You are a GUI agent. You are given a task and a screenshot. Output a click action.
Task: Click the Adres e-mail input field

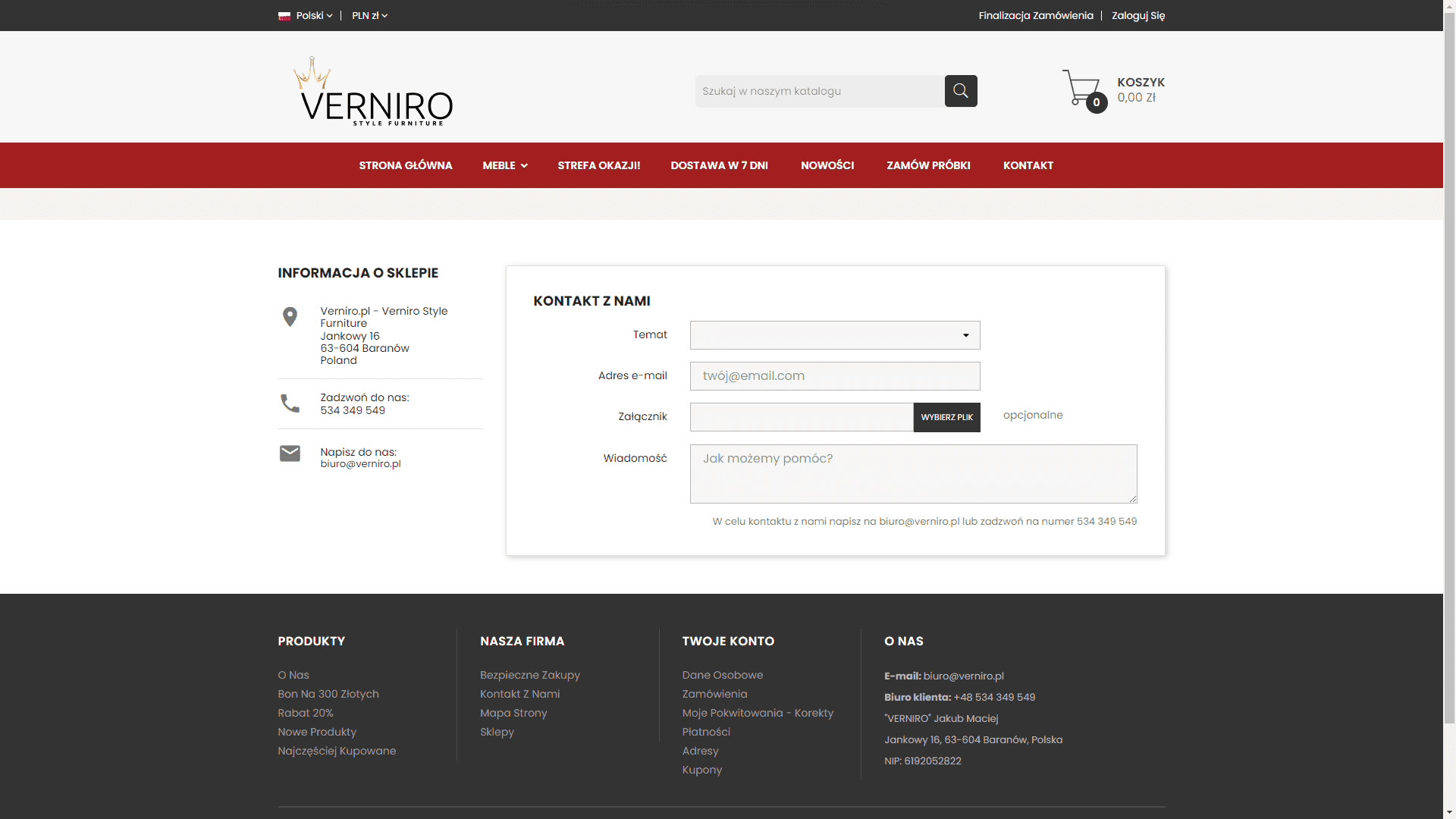(834, 376)
